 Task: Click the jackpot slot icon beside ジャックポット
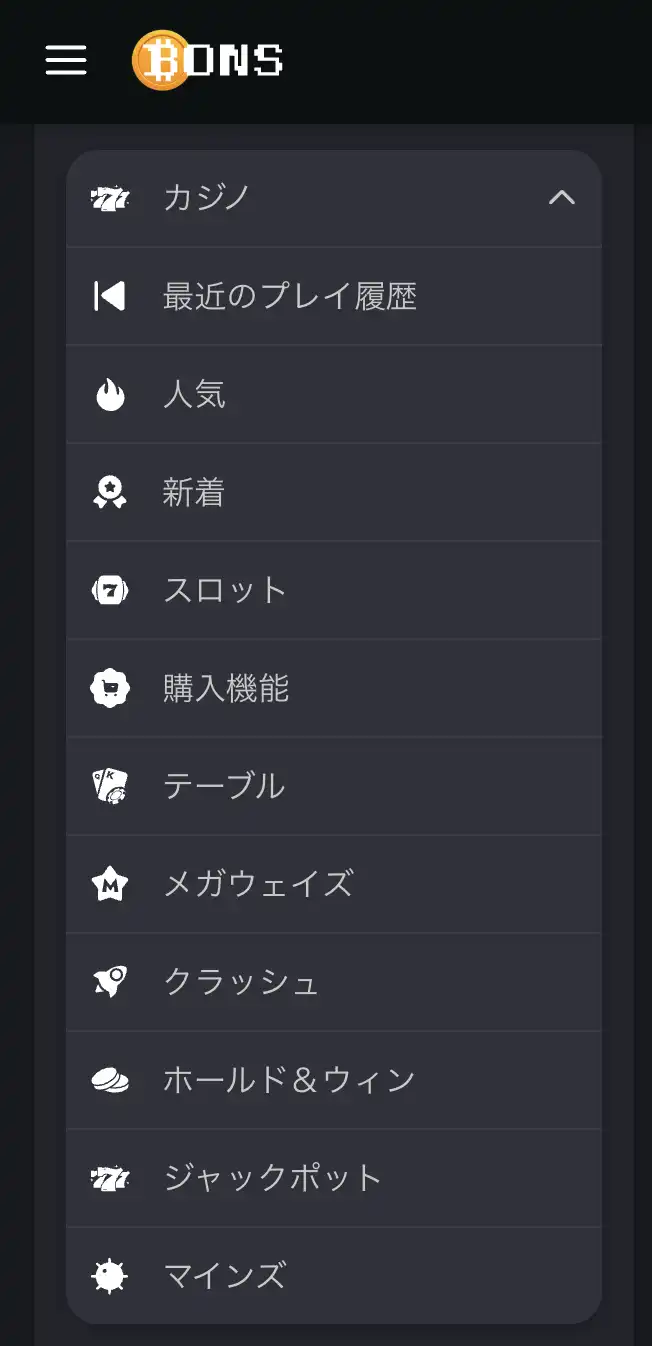(x=110, y=1178)
